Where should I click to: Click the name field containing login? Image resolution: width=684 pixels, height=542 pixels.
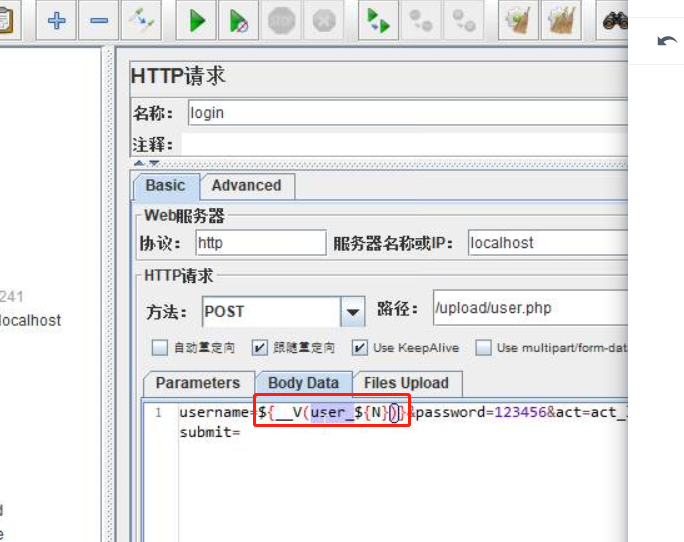click(x=400, y=113)
